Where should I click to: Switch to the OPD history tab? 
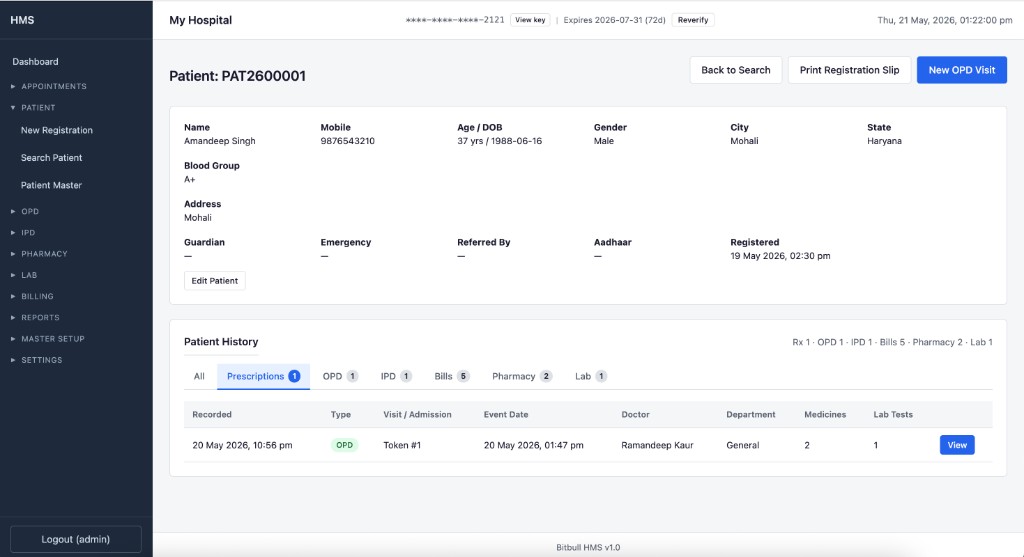click(340, 376)
